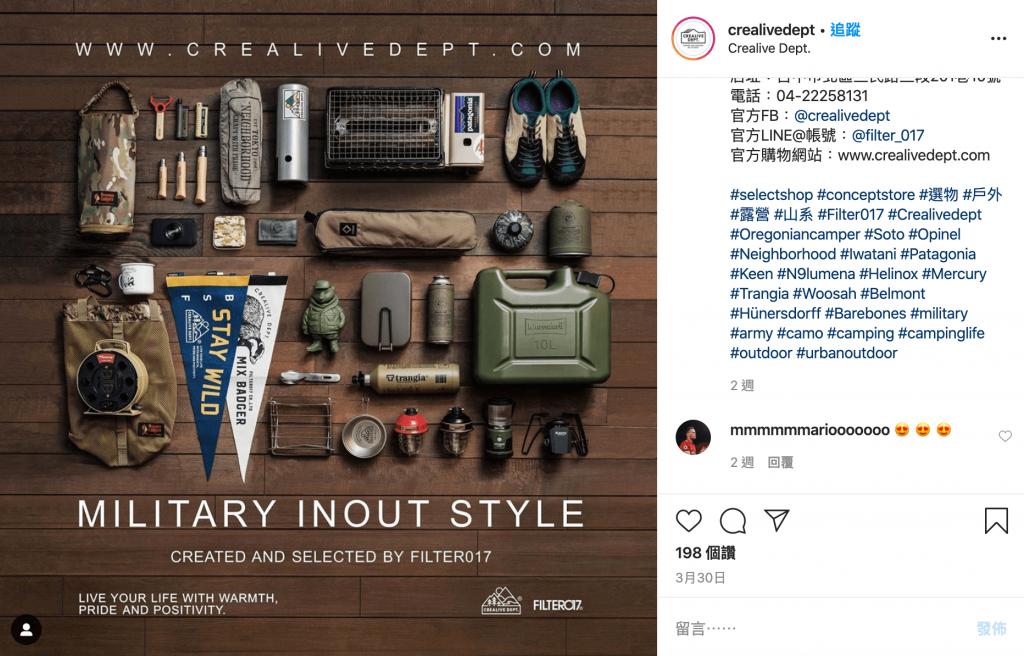The image size is (1024, 656).
Task: Open the comment bubble icon
Action: click(733, 521)
